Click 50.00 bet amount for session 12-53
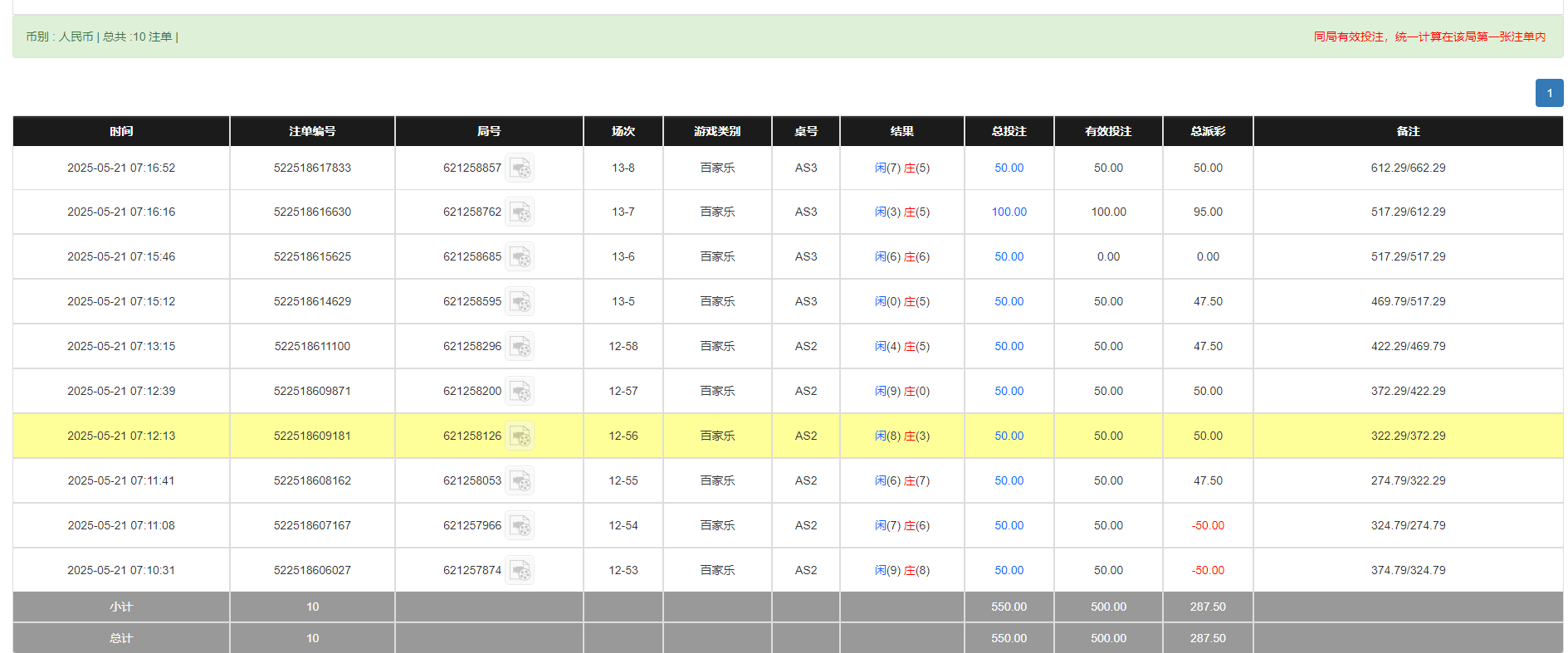 coord(1009,571)
